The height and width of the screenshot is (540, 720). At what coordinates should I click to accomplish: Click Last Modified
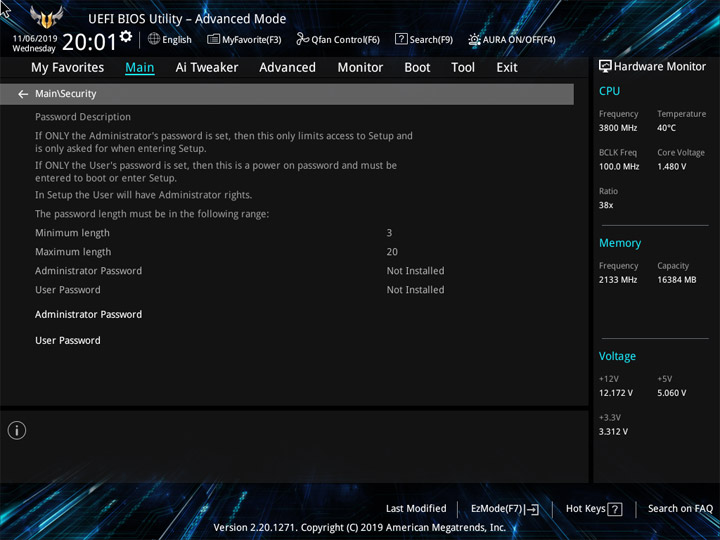(x=416, y=509)
